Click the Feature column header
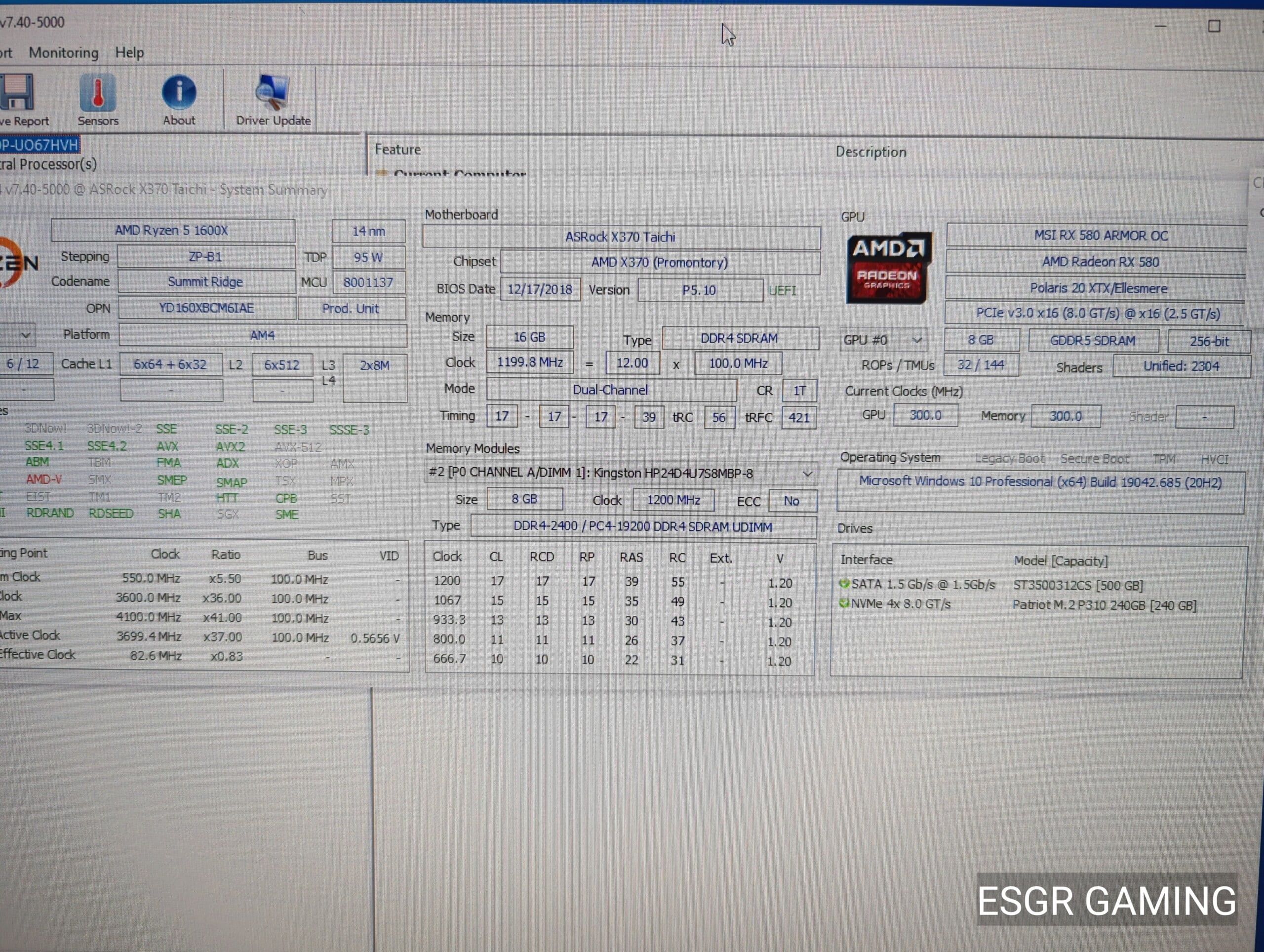 pyautogui.click(x=397, y=150)
